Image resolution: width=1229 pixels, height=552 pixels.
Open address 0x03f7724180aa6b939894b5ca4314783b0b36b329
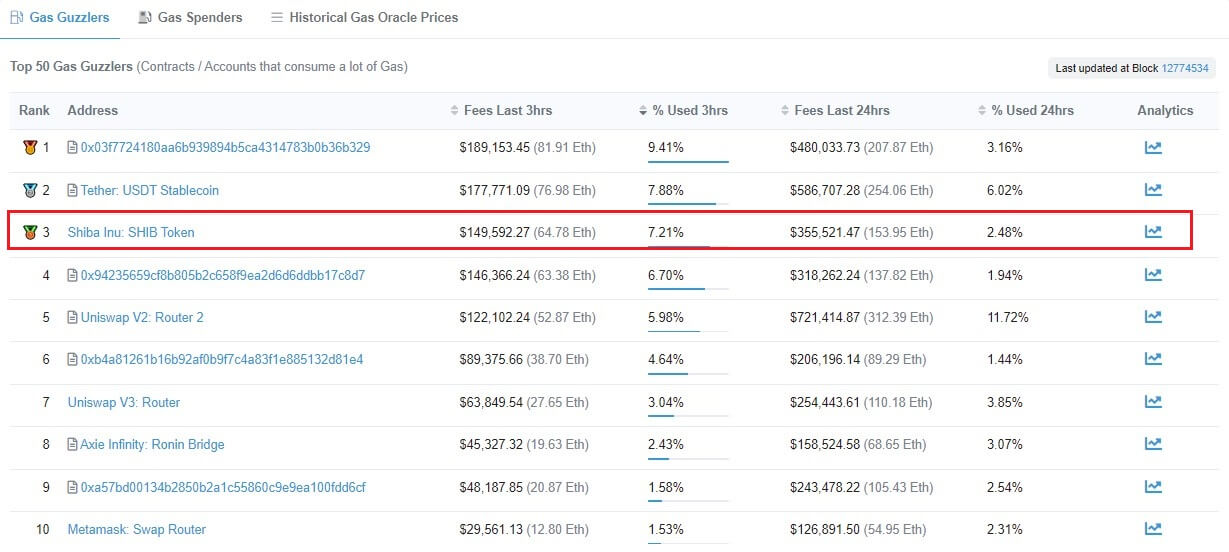coord(225,147)
